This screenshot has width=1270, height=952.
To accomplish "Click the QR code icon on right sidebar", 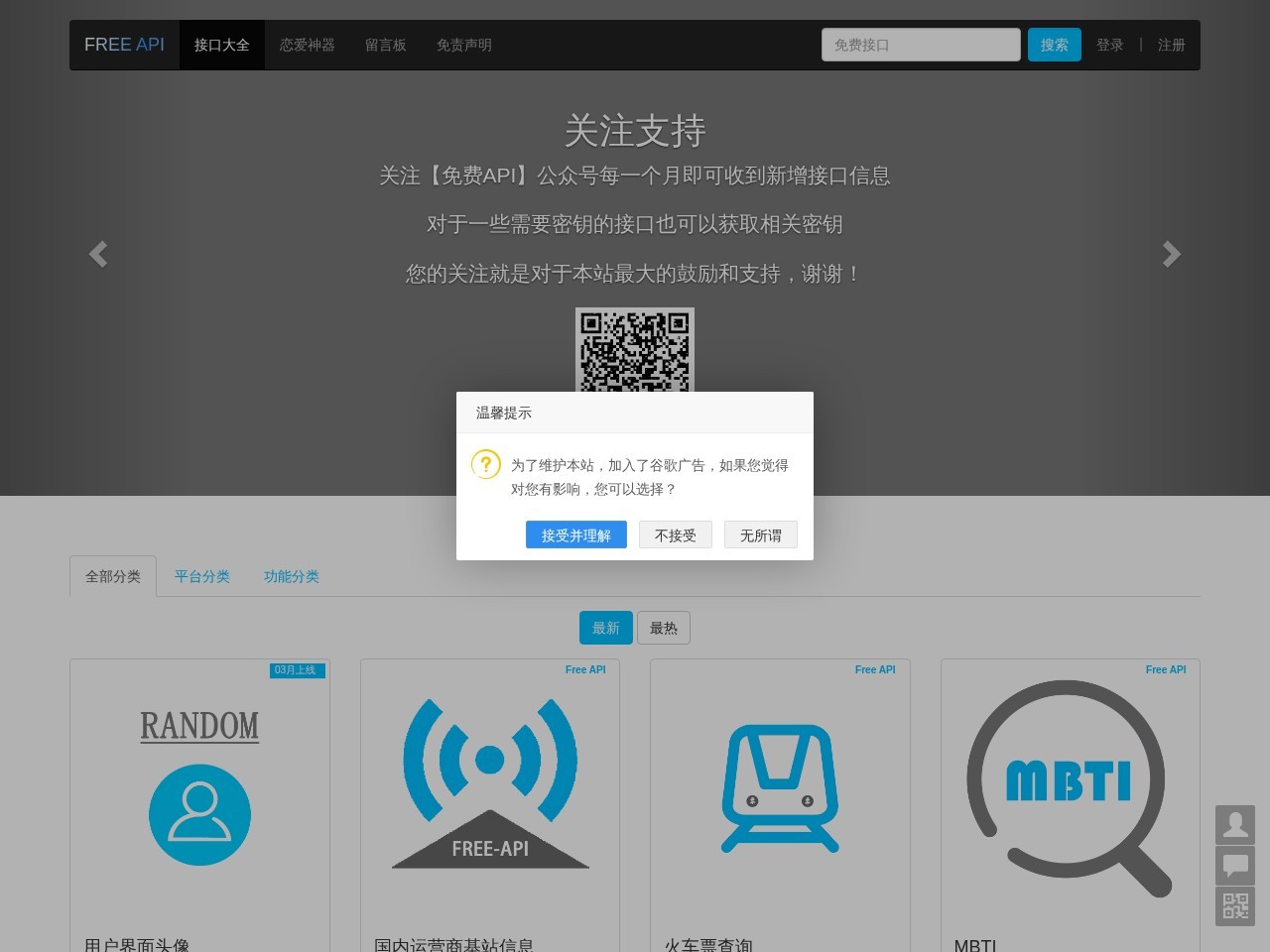I will point(1235,906).
